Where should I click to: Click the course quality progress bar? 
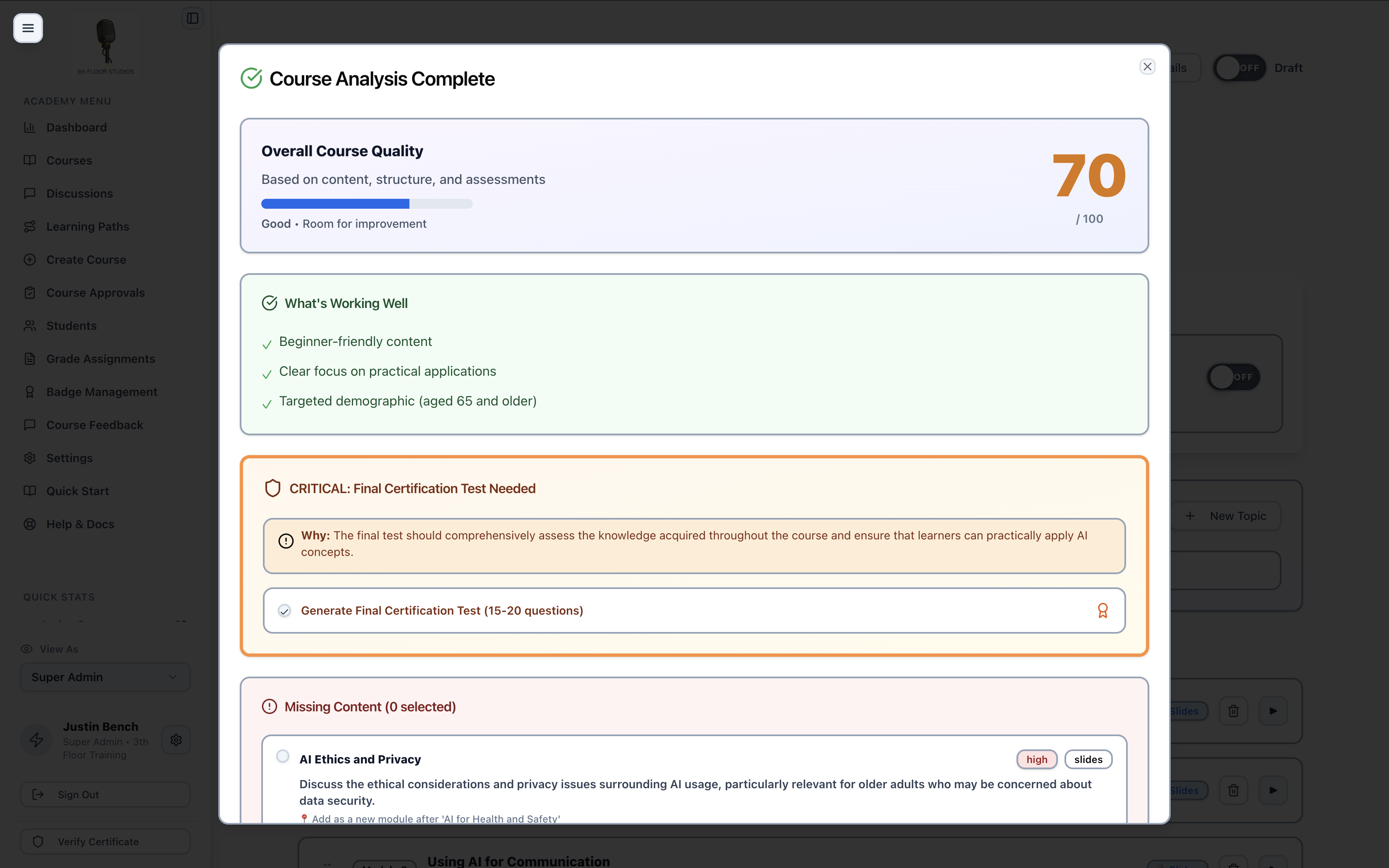tap(367, 204)
